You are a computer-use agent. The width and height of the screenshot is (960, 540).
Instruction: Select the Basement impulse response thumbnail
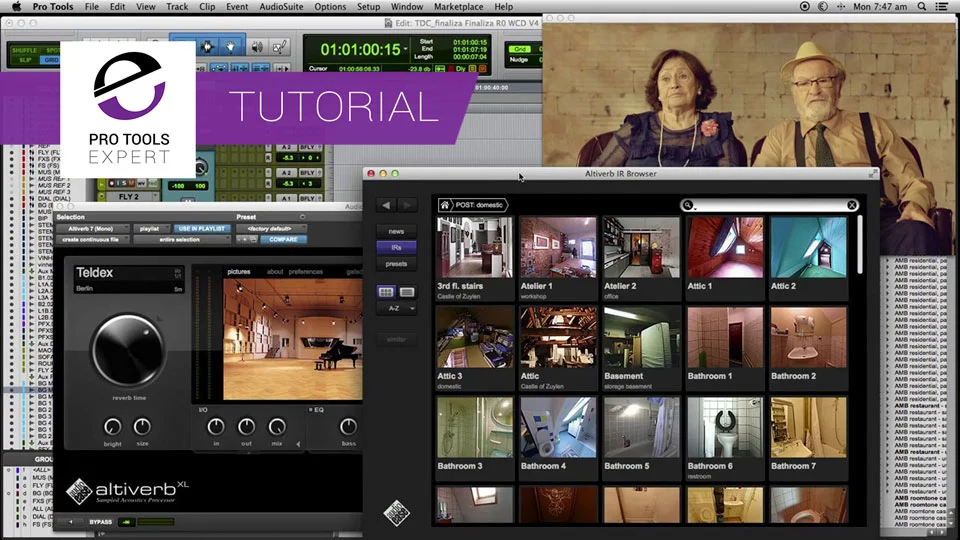click(x=642, y=337)
